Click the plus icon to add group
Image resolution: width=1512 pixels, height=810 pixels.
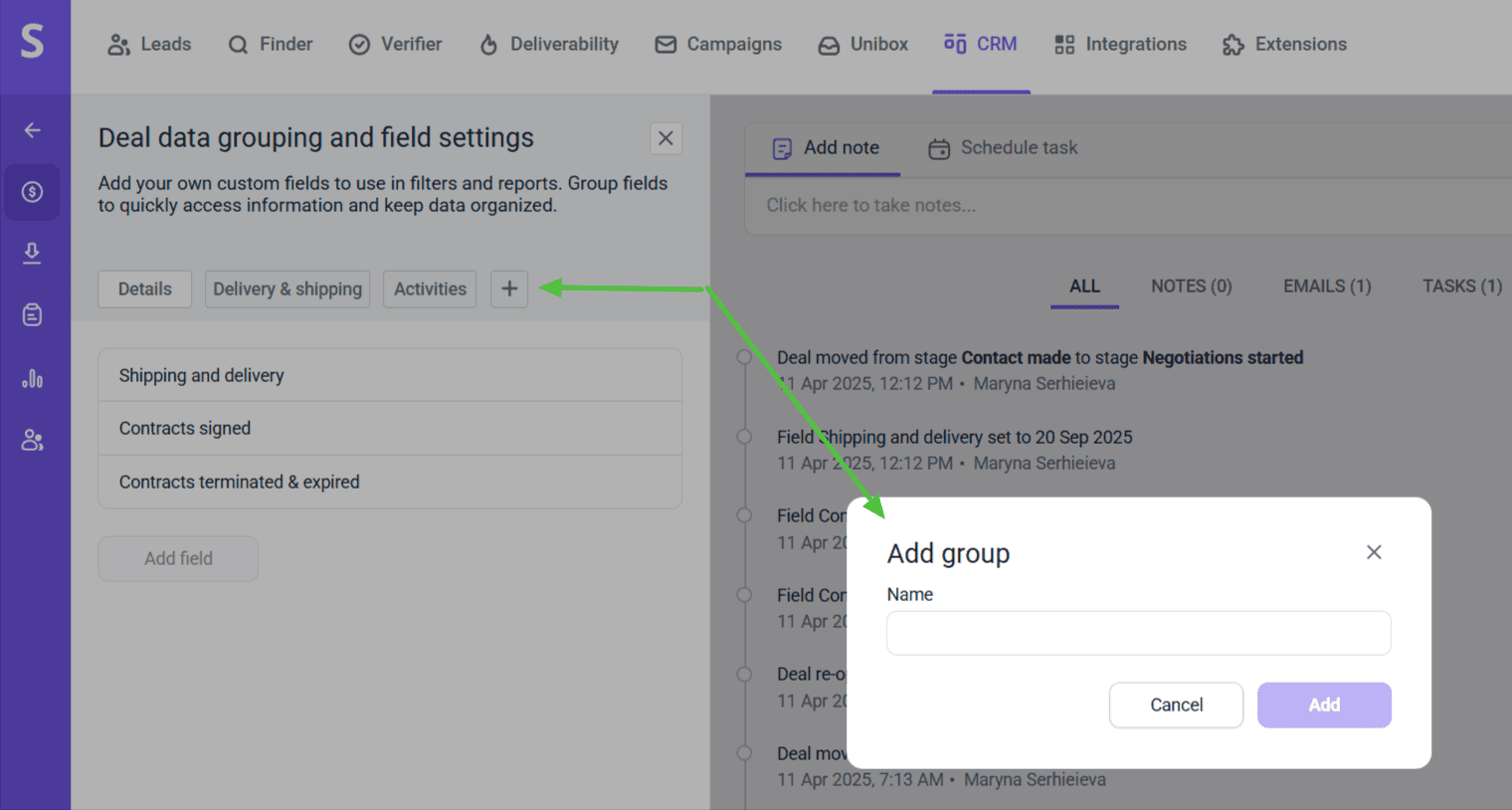click(x=509, y=289)
